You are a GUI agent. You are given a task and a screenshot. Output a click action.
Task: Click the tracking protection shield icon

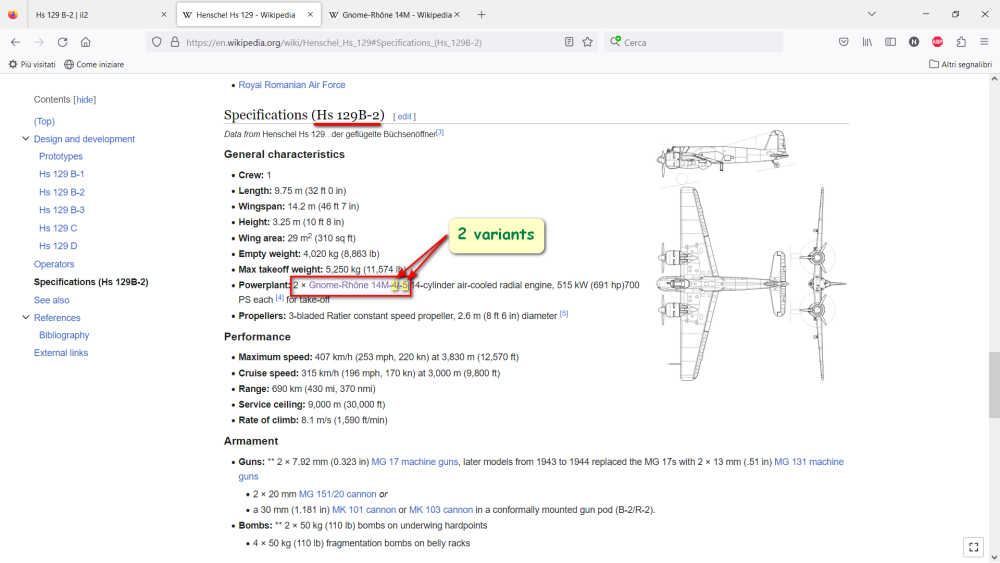(x=155, y=42)
